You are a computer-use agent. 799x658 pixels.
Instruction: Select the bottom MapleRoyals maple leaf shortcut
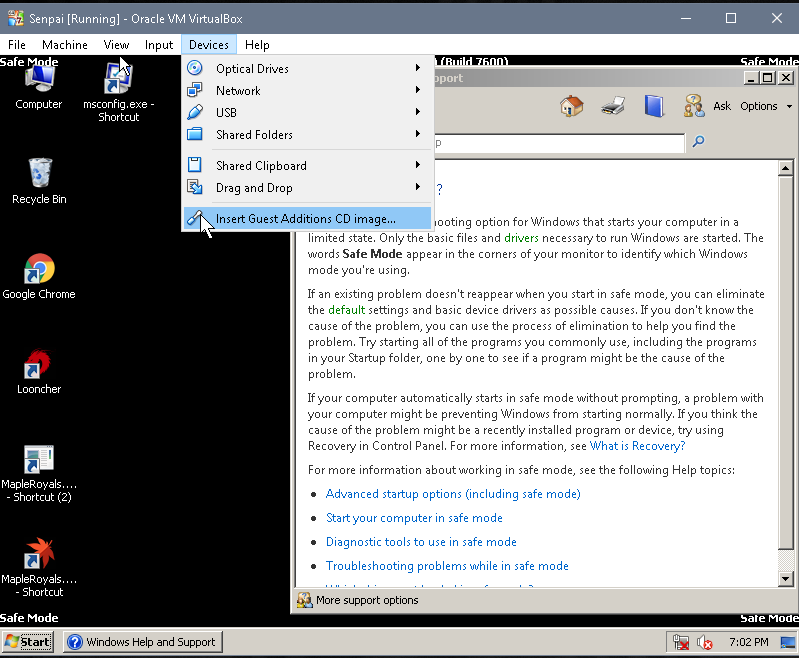39,567
